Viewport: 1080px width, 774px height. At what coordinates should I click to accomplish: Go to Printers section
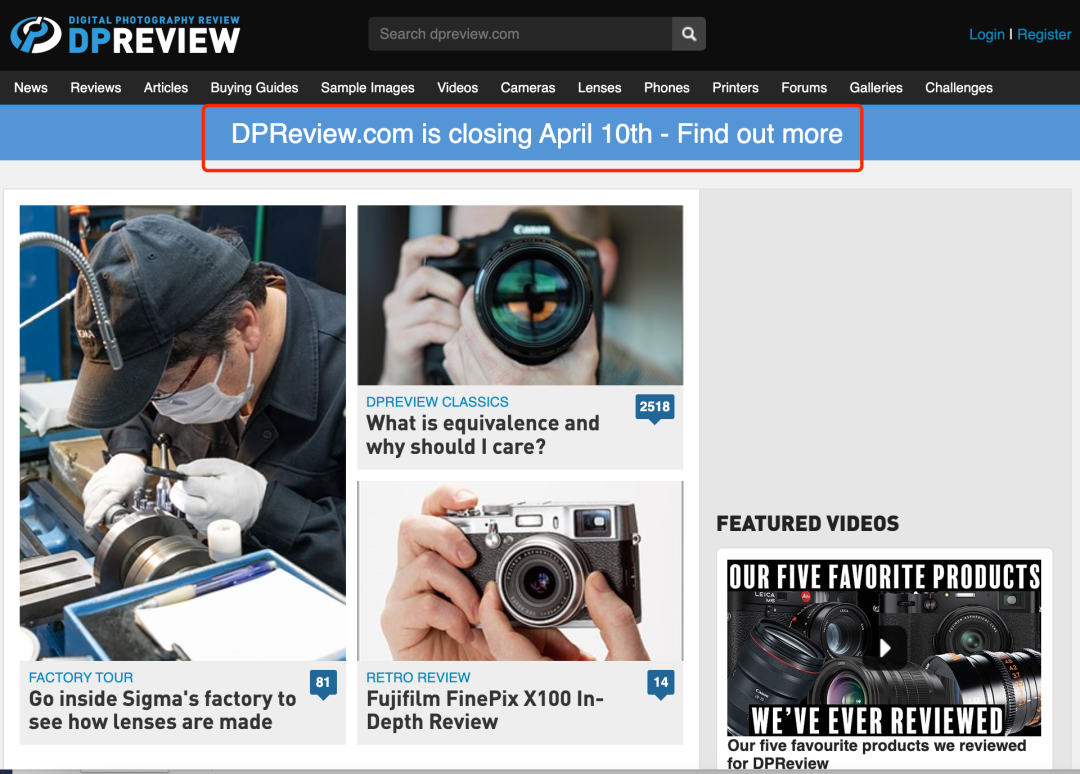(735, 87)
